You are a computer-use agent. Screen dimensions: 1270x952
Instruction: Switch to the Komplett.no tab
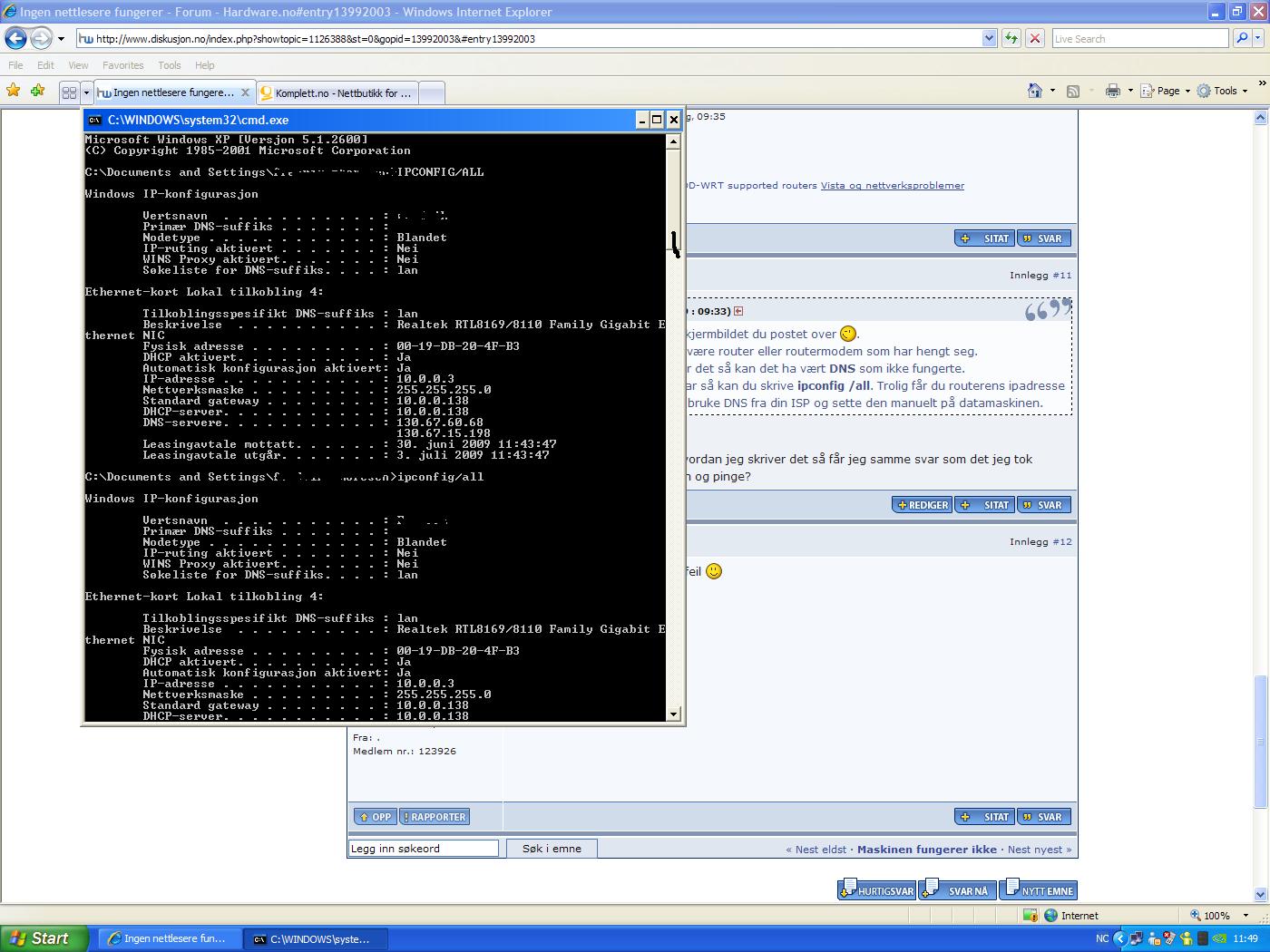[x=337, y=92]
